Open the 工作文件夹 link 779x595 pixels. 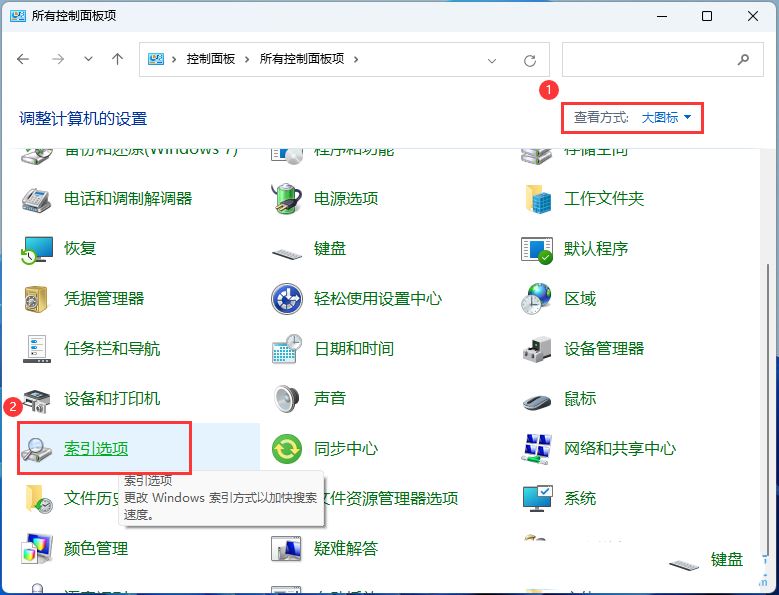tap(604, 199)
